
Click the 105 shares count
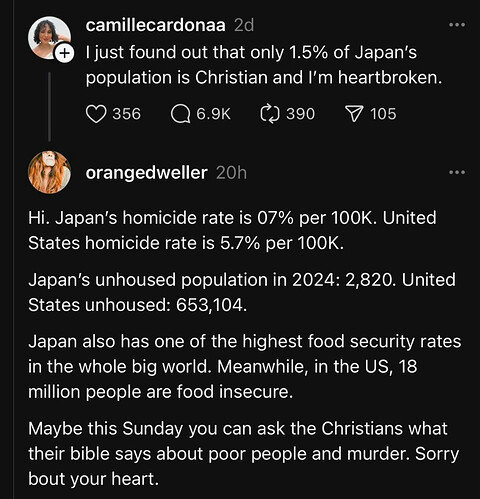point(383,114)
